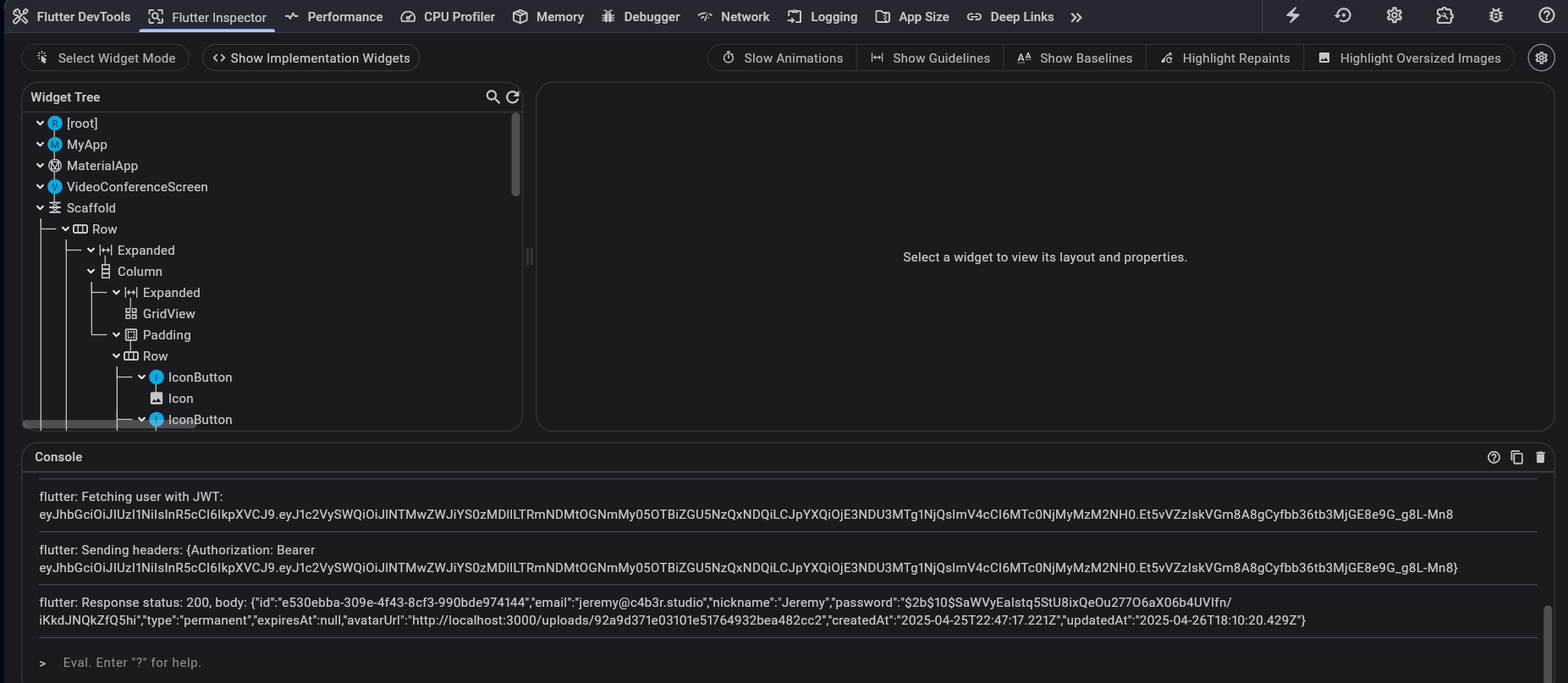This screenshot has height=683, width=1568.
Task: Click the report bug icon
Action: 1495,15
